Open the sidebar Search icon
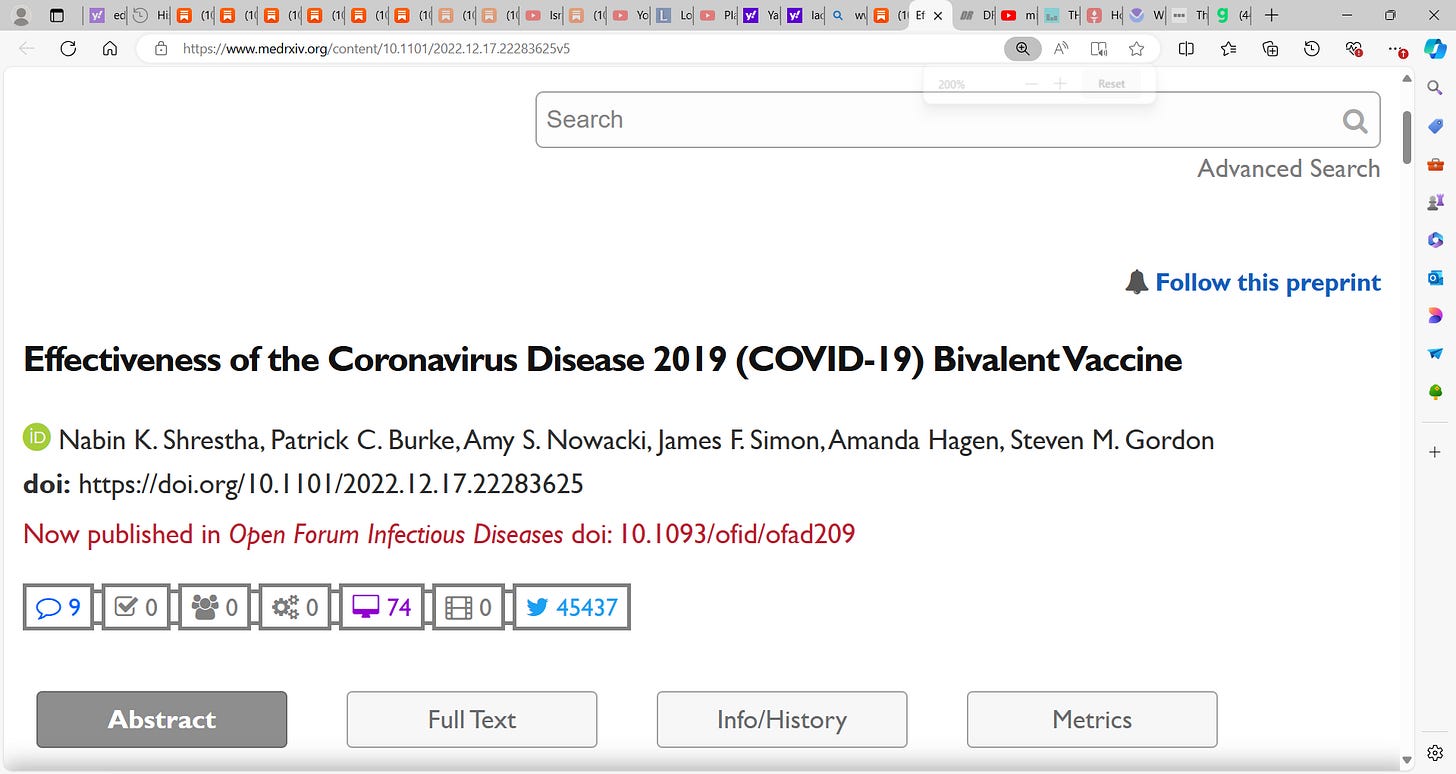Image resolution: width=1456 pixels, height=774 pixels. [1435, 89]
